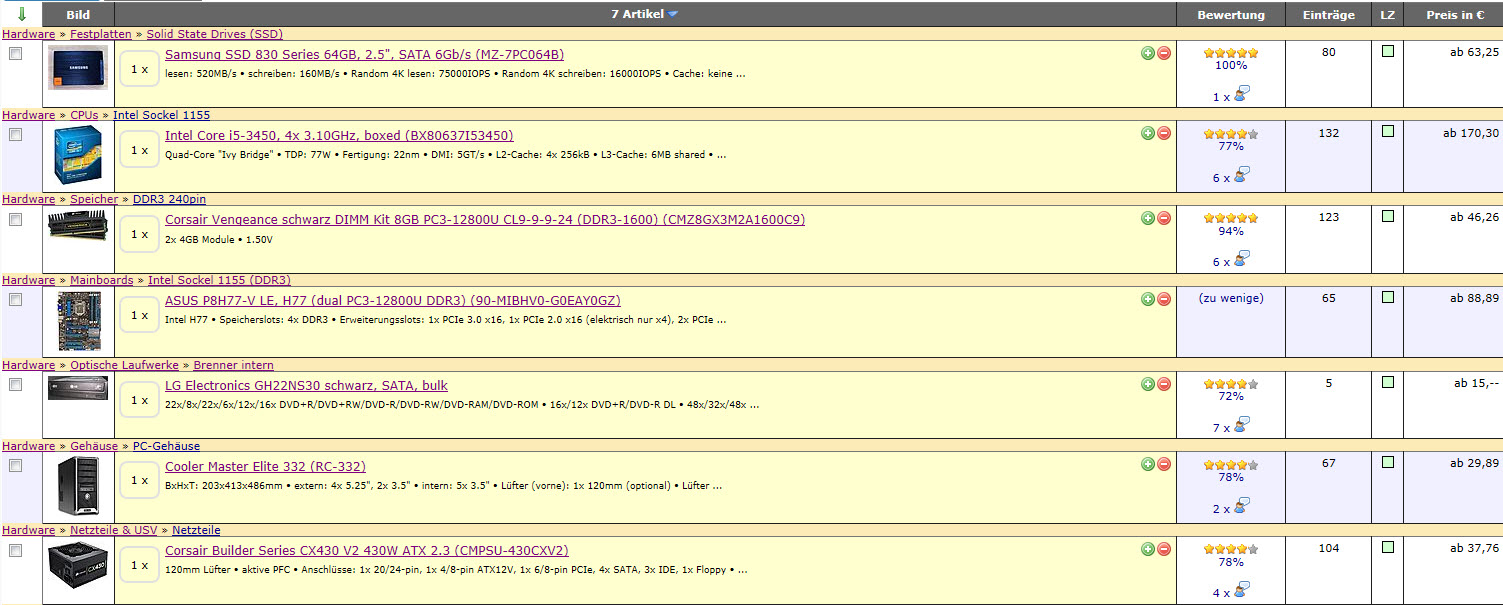This screenshot has width=1503, height=605.
Task: Open Cooler Master Elite 332 product link
Action: 265,467
